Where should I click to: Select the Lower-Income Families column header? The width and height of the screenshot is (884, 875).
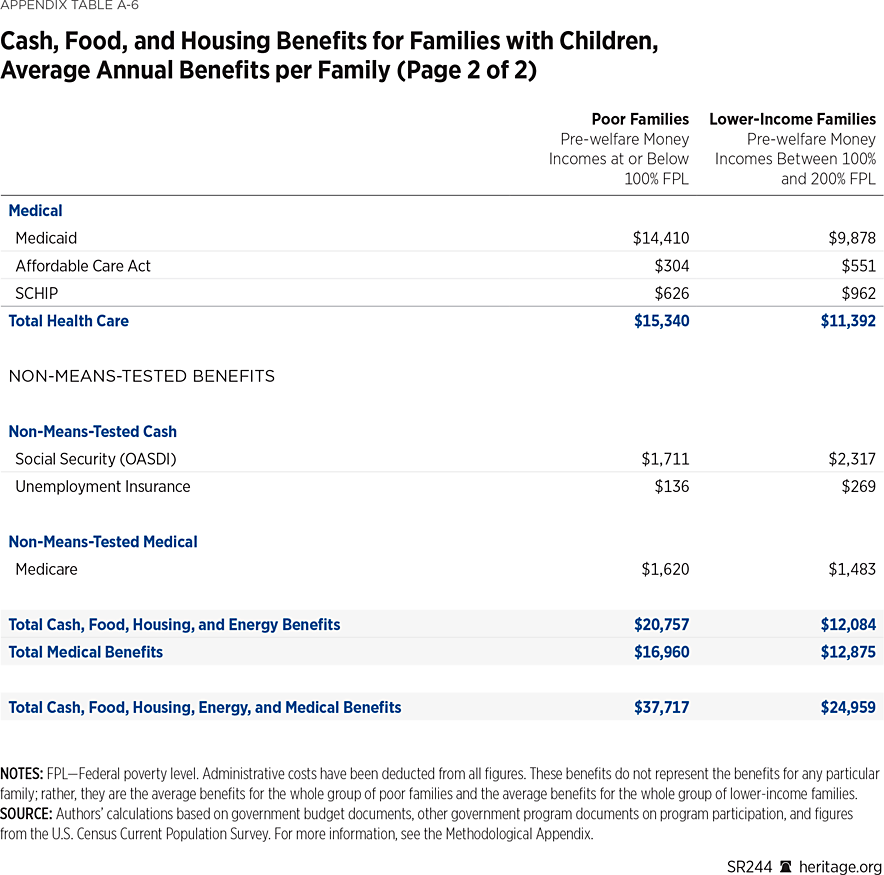coord(792,119)
